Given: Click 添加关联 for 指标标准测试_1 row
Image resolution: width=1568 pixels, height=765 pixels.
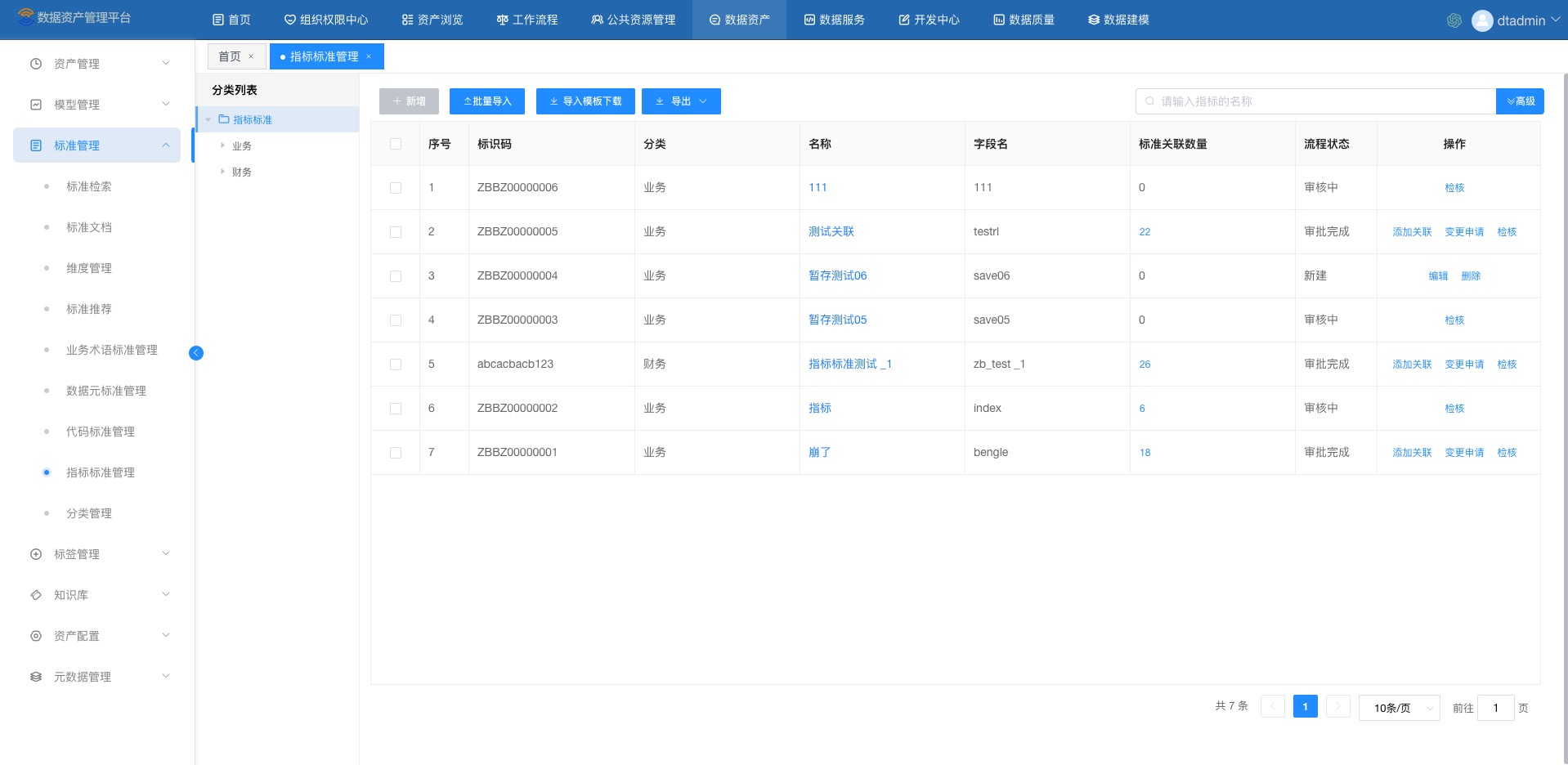Looking at the screenshot, I should point(1412,365).
